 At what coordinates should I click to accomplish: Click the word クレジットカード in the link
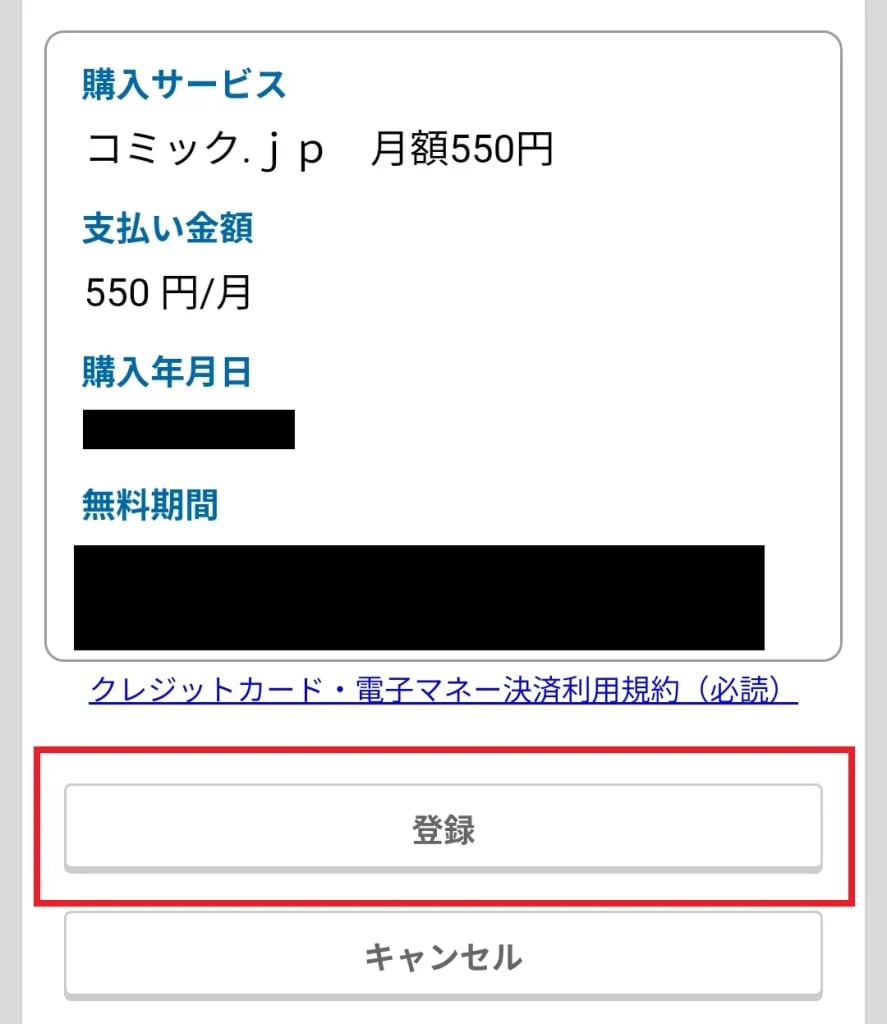206,690
